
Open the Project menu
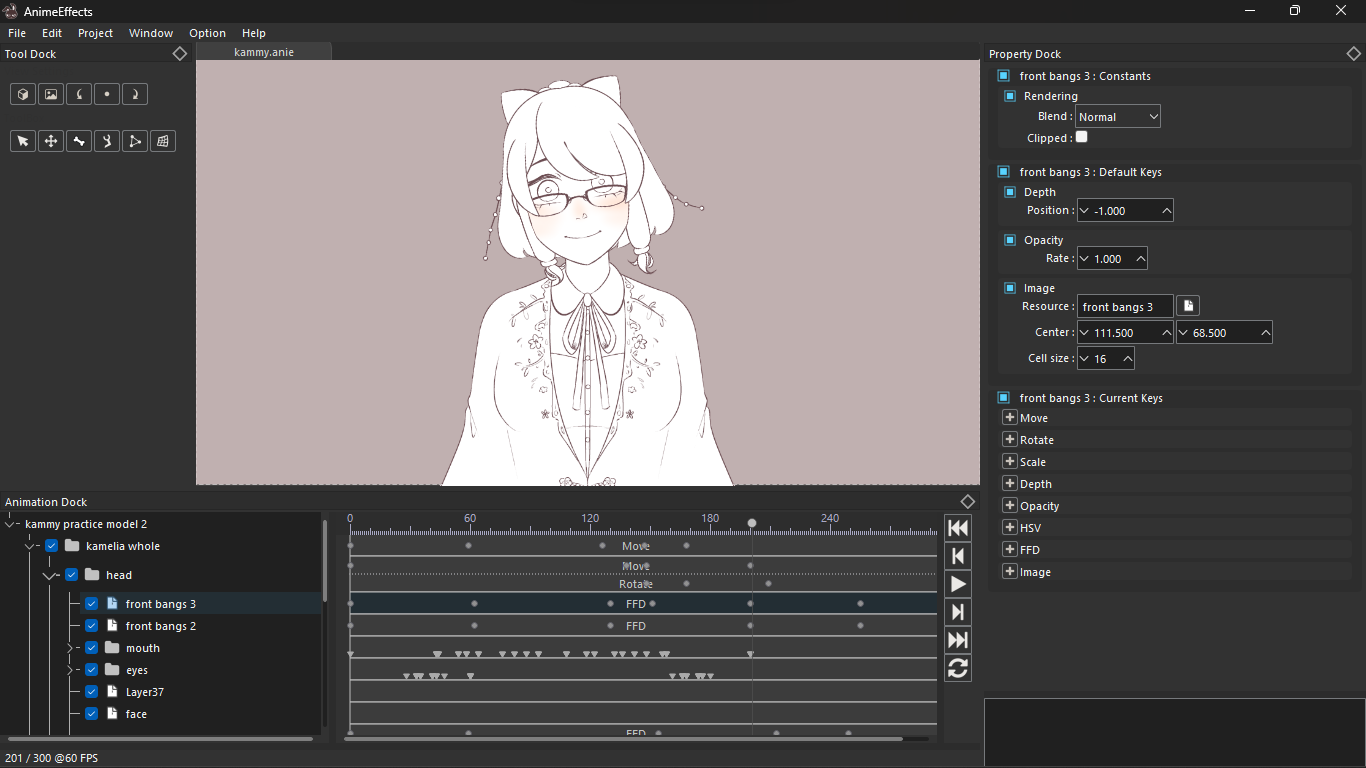95,33
